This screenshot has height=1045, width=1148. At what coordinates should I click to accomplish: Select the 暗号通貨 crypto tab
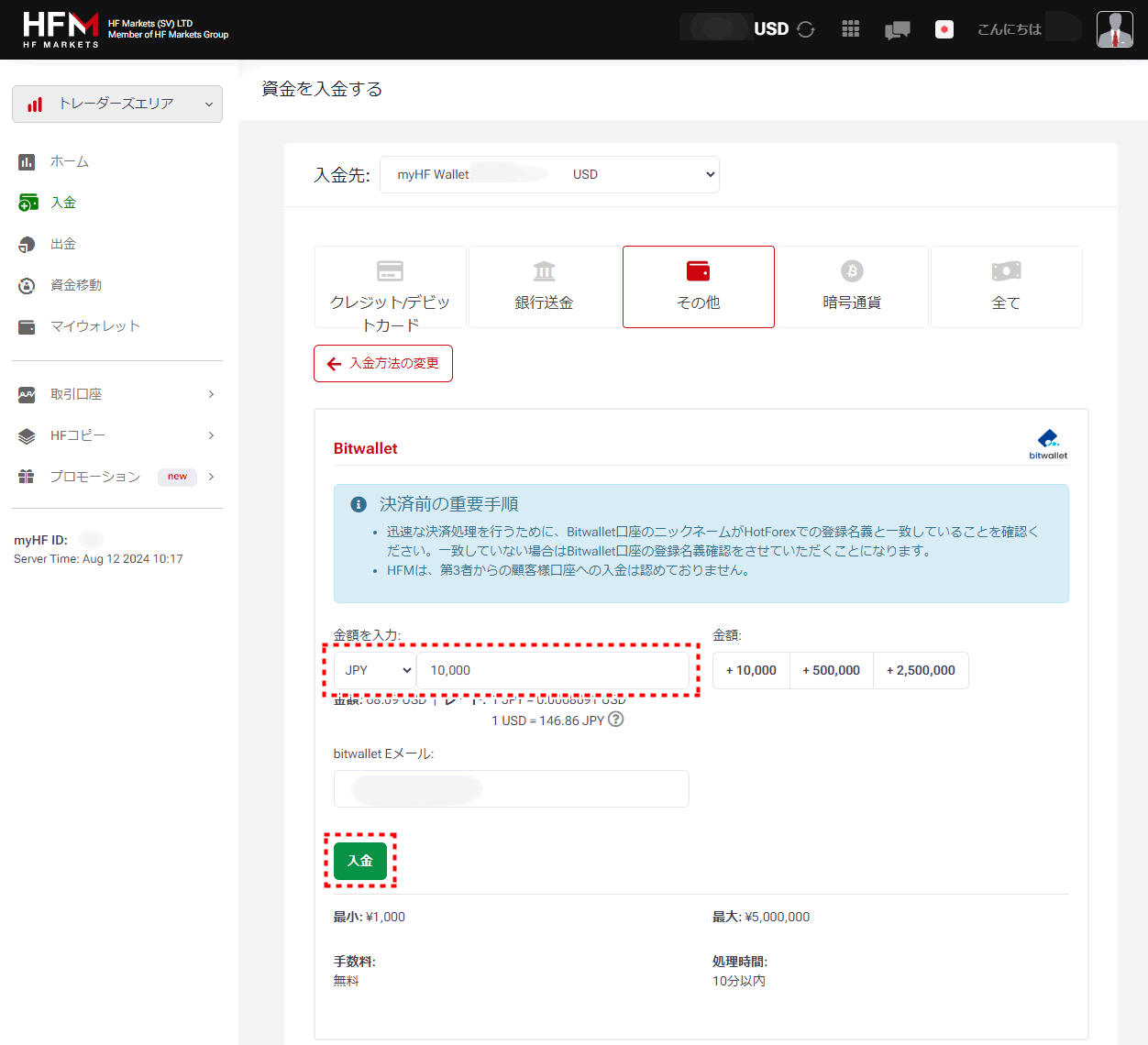853,287
